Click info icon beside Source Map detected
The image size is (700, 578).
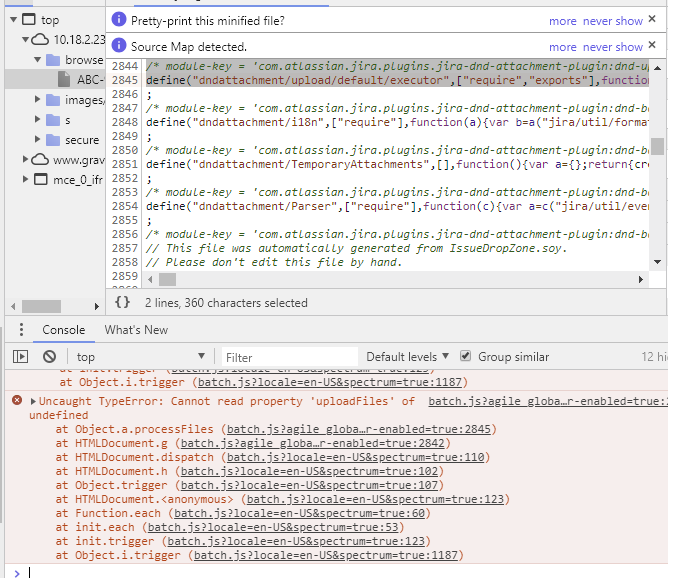click(x=119, y=46)
